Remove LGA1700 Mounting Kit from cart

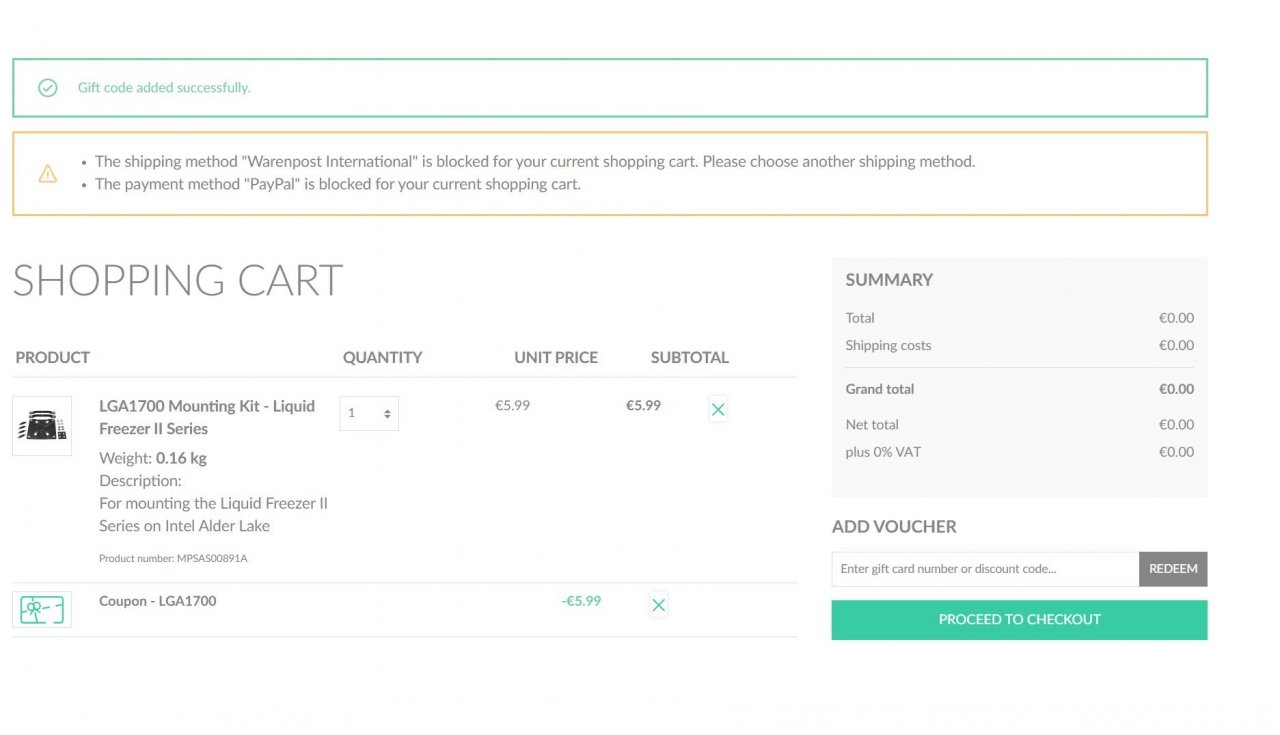tap(718, 409)
